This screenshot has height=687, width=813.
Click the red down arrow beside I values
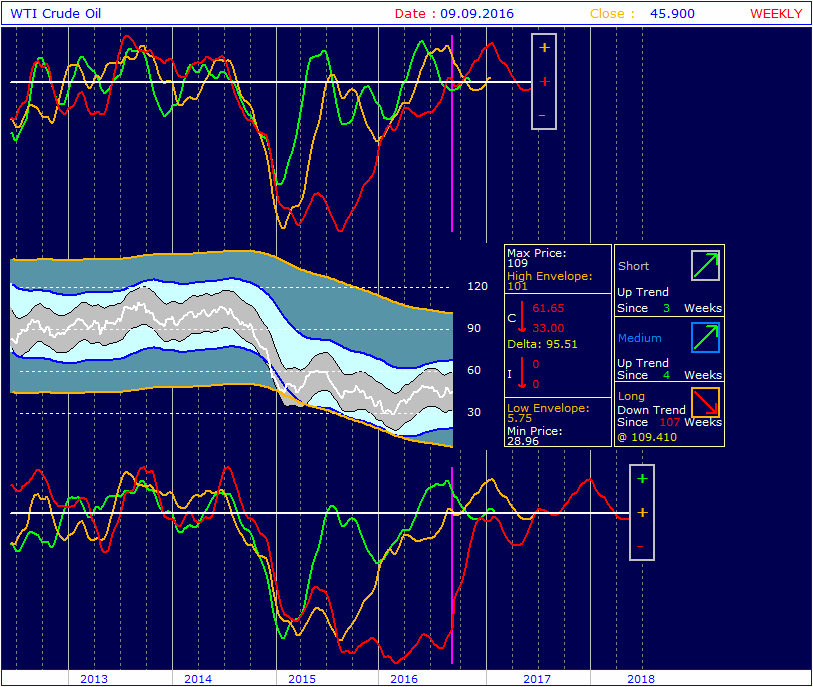pos(522,373)
